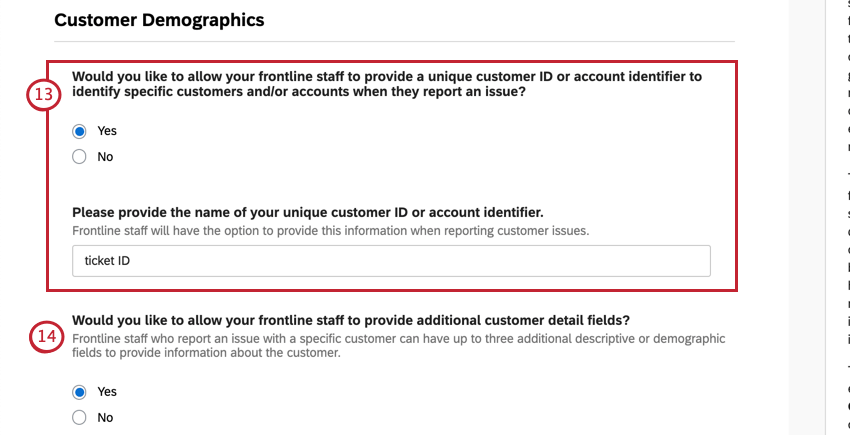Click the 'Yes' text label under question 13

107,131
